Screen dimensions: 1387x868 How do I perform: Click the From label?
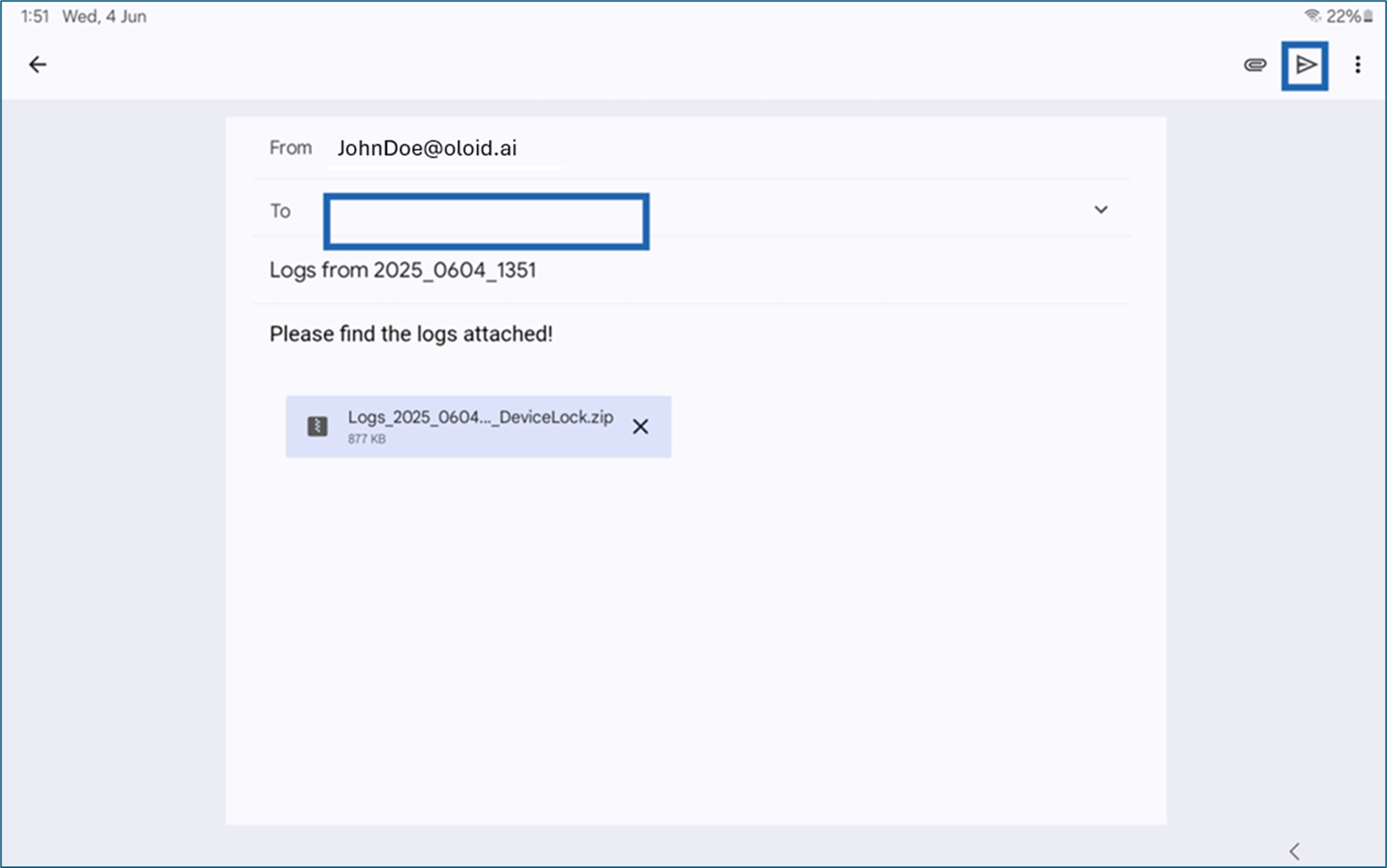click(290, 147)
